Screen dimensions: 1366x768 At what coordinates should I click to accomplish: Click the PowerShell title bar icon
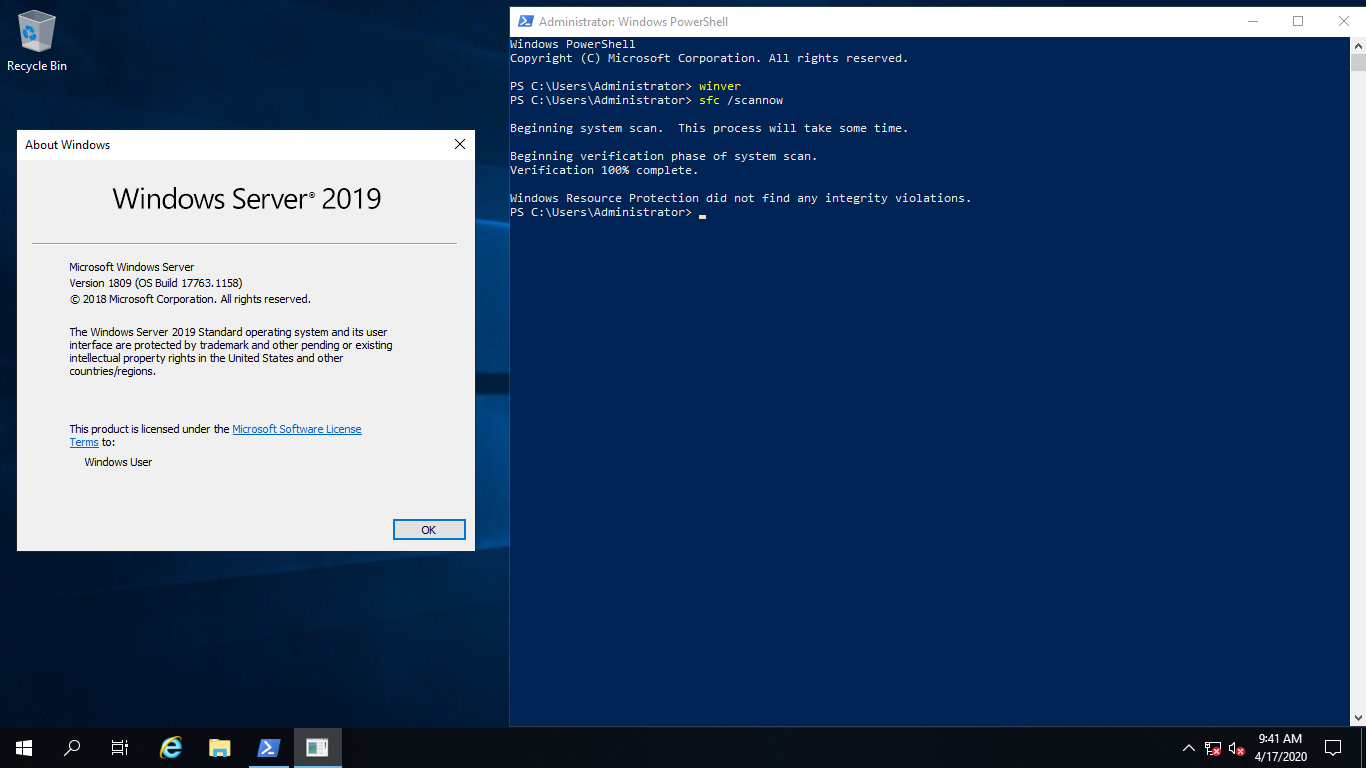pos(525,21)
